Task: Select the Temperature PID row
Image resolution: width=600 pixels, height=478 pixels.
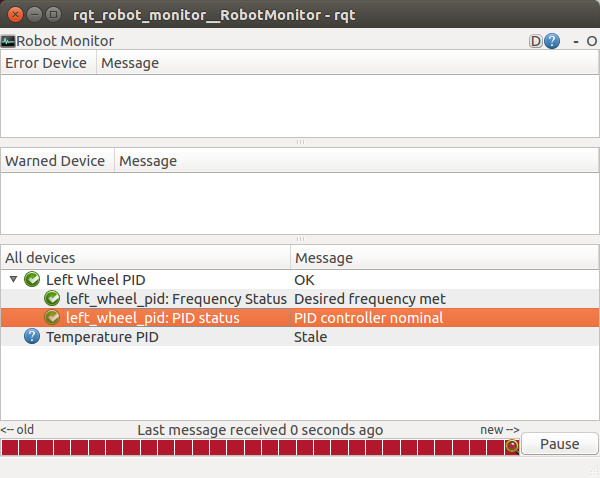Action: click(102, 337)
